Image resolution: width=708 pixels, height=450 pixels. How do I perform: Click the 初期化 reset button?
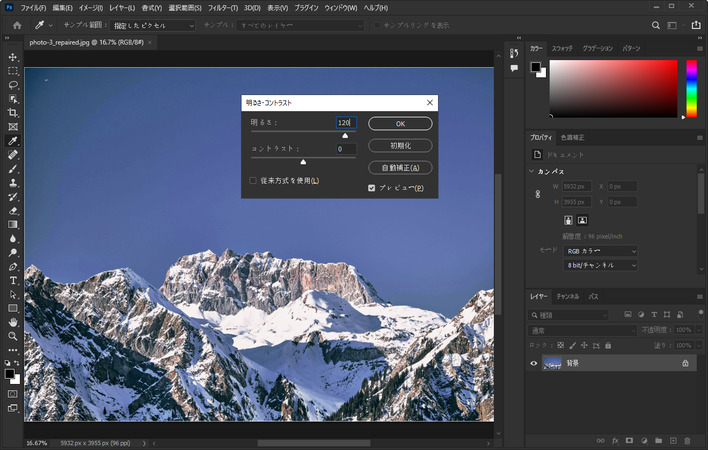(400, 146)
